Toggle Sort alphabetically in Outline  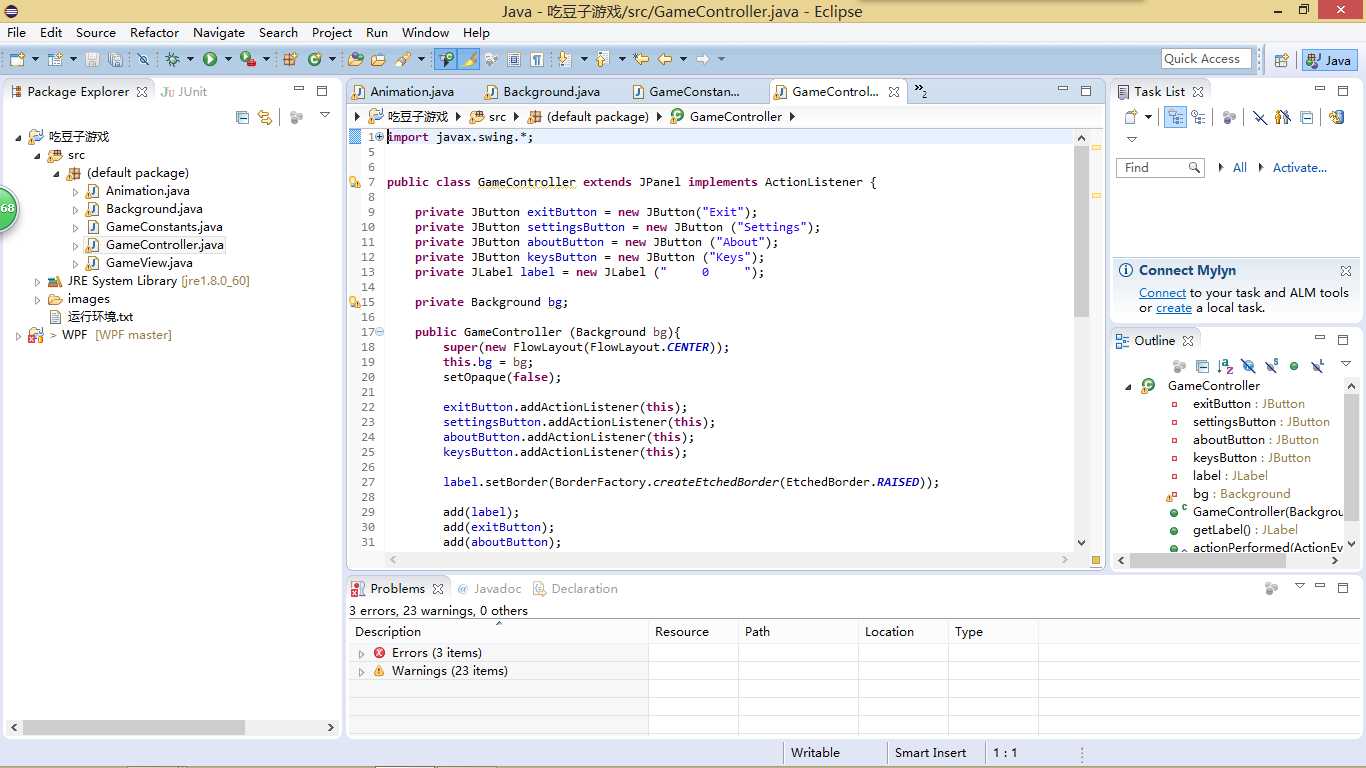click(1225, 366)
